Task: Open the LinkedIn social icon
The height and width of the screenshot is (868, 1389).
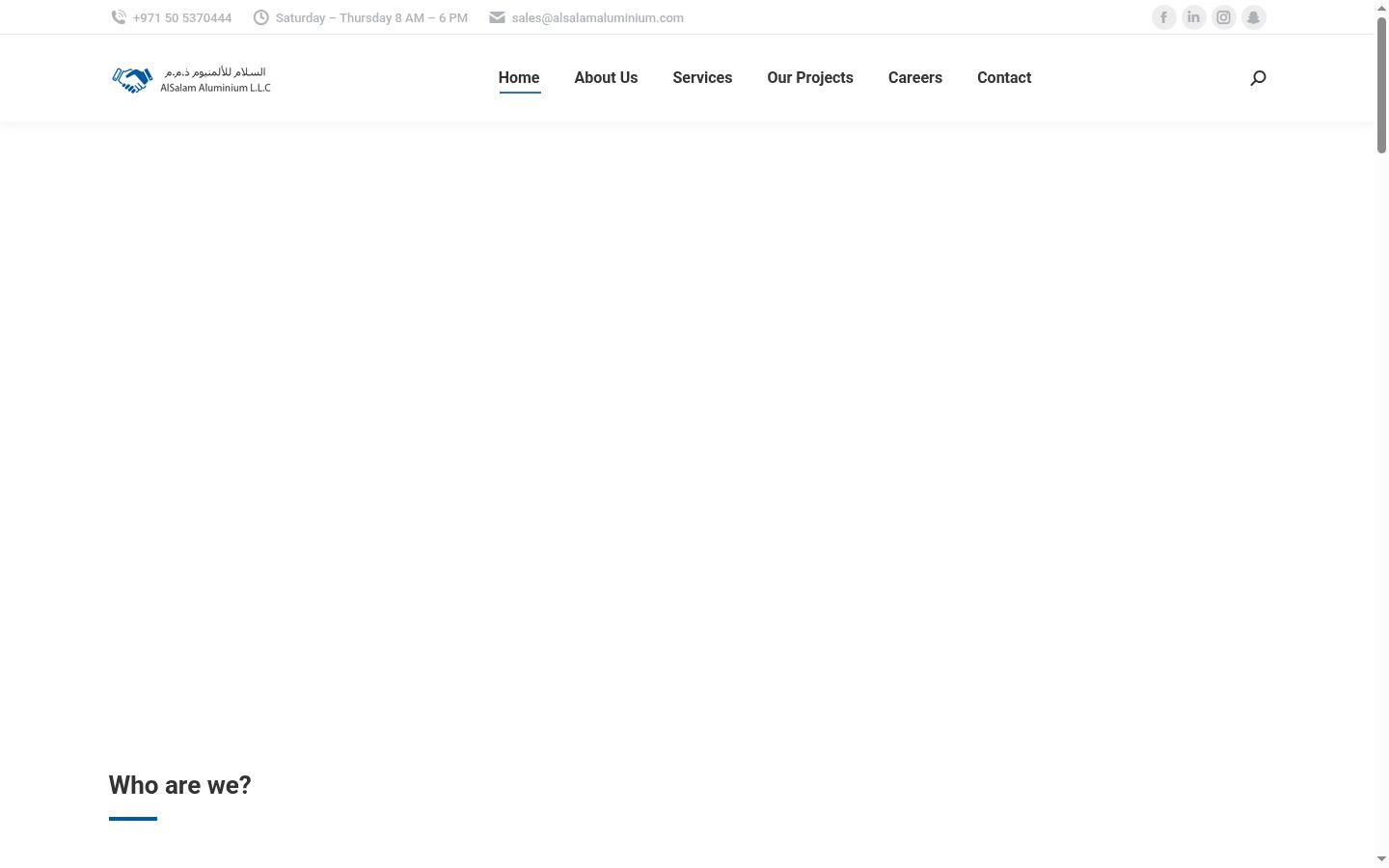Action: tap(1194, 17)
